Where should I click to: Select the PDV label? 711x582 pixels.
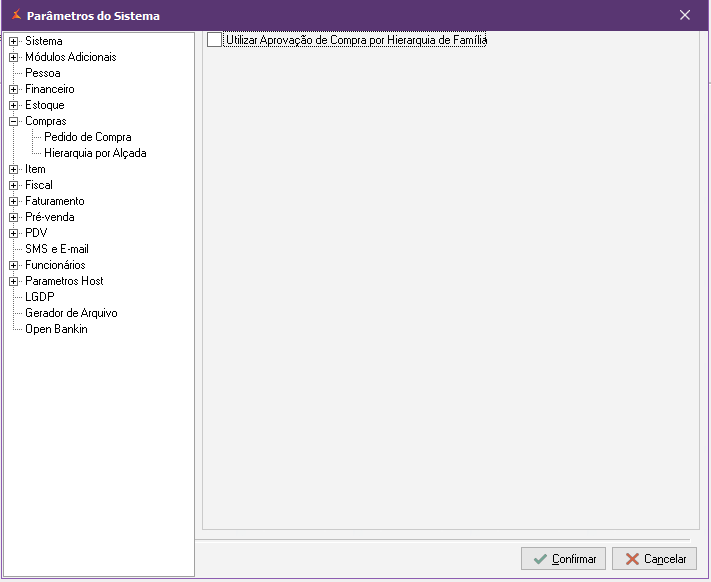pos(36,233)
